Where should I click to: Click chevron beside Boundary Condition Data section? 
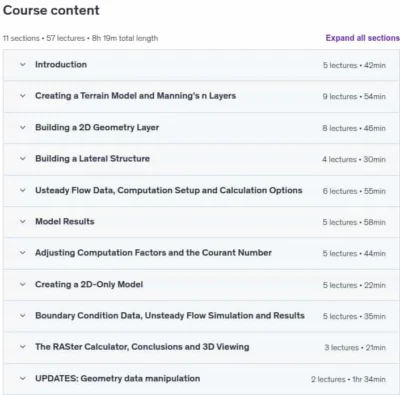(x=23, y=316)
